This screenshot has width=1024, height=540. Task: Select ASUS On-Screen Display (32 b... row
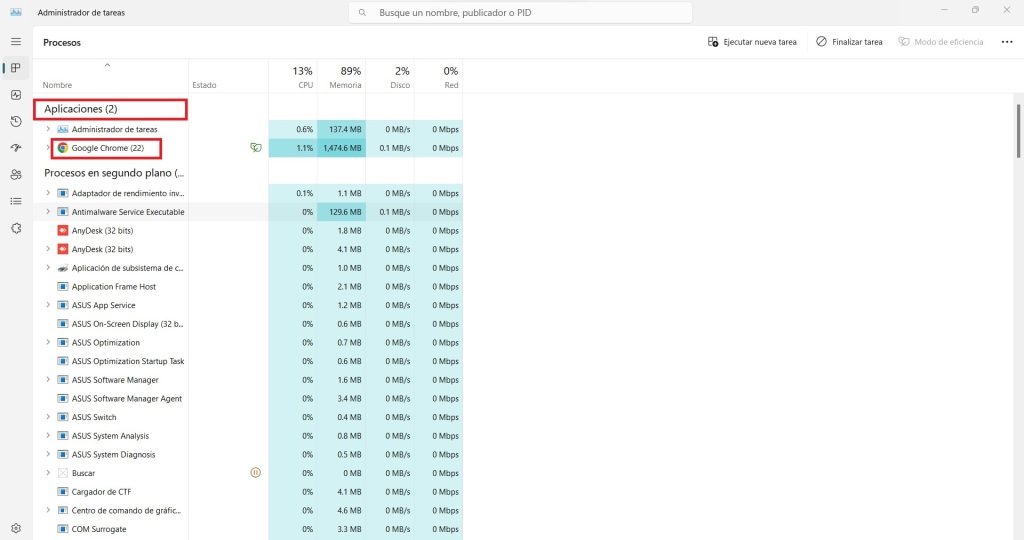(x=248, y=324)
